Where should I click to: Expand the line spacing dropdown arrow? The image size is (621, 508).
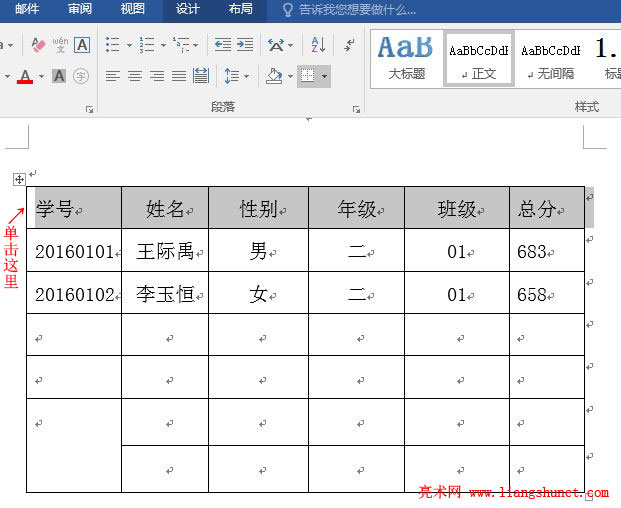click(246, 76)
